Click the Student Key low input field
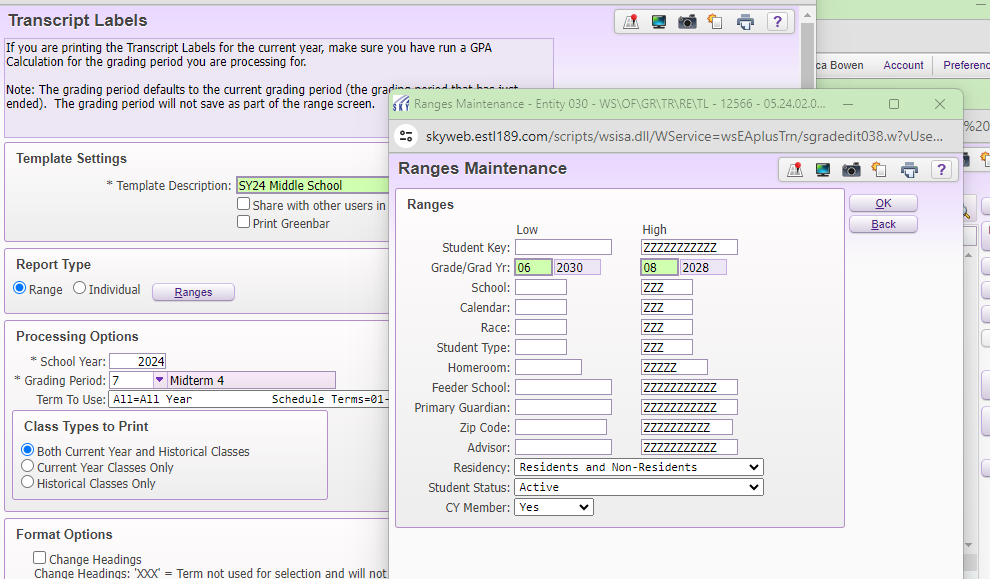The width and height of the screenshot is (990, 579). (563, 247)
